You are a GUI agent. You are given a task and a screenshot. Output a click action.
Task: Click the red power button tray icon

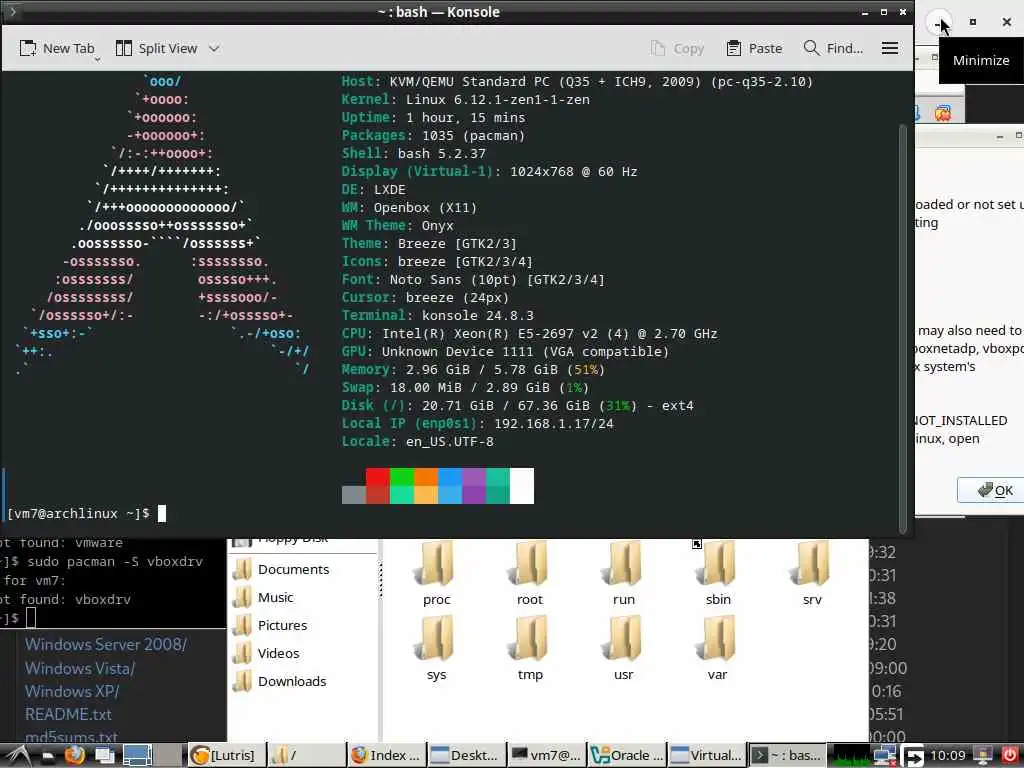click(1009, 756)
